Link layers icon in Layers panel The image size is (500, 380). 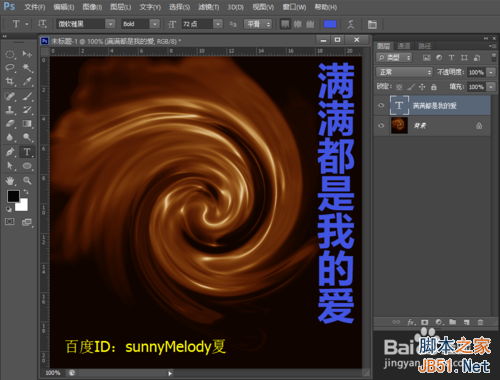coord(396,322)
